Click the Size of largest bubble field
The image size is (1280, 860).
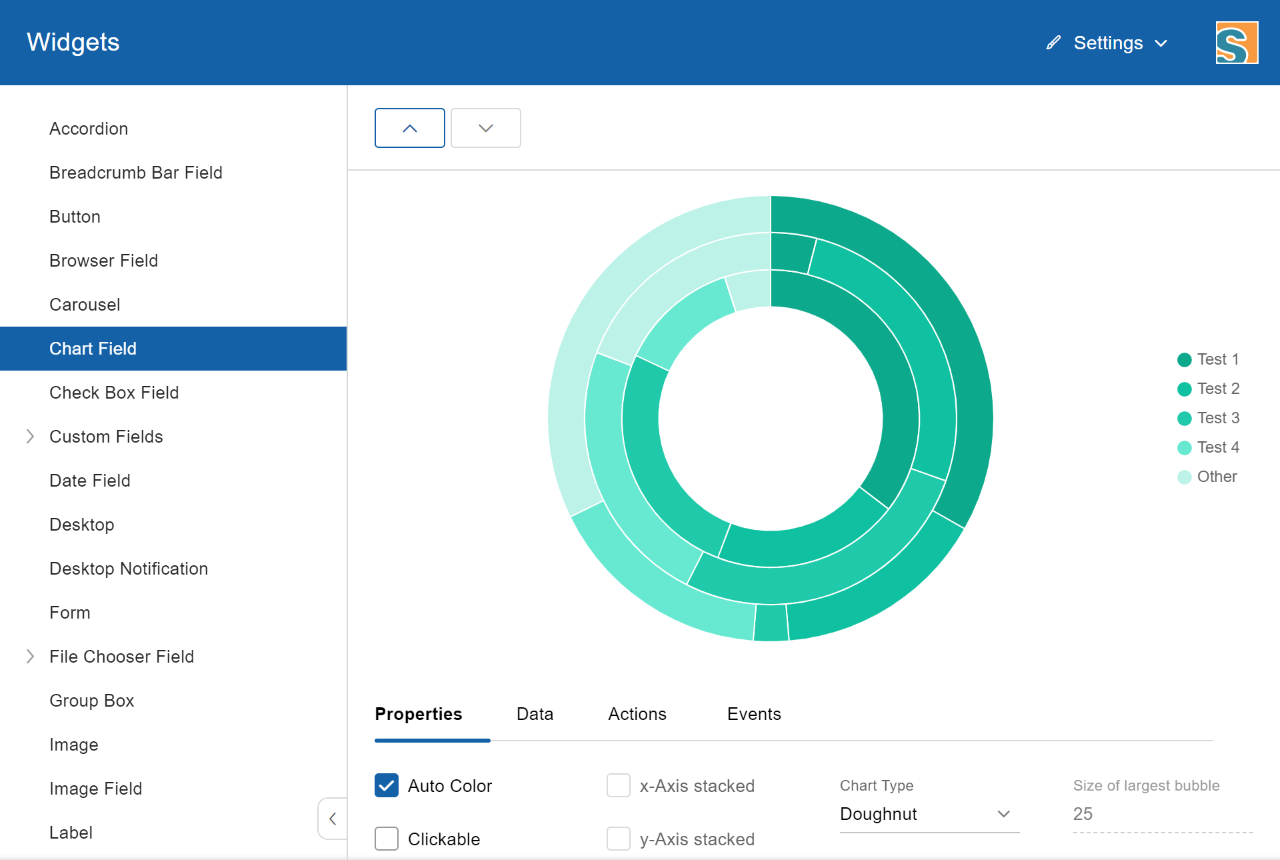tap(1162, 814)
